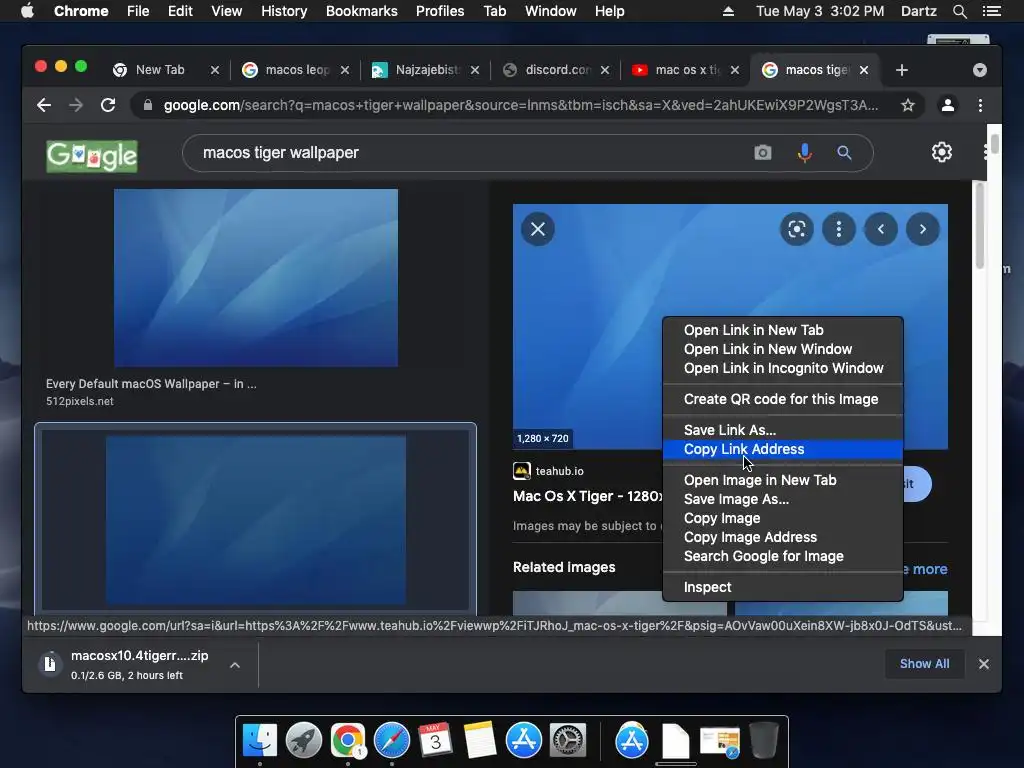The image size is (1024, 768).
Task: Show previous image in preview
Action: [881, 229]
